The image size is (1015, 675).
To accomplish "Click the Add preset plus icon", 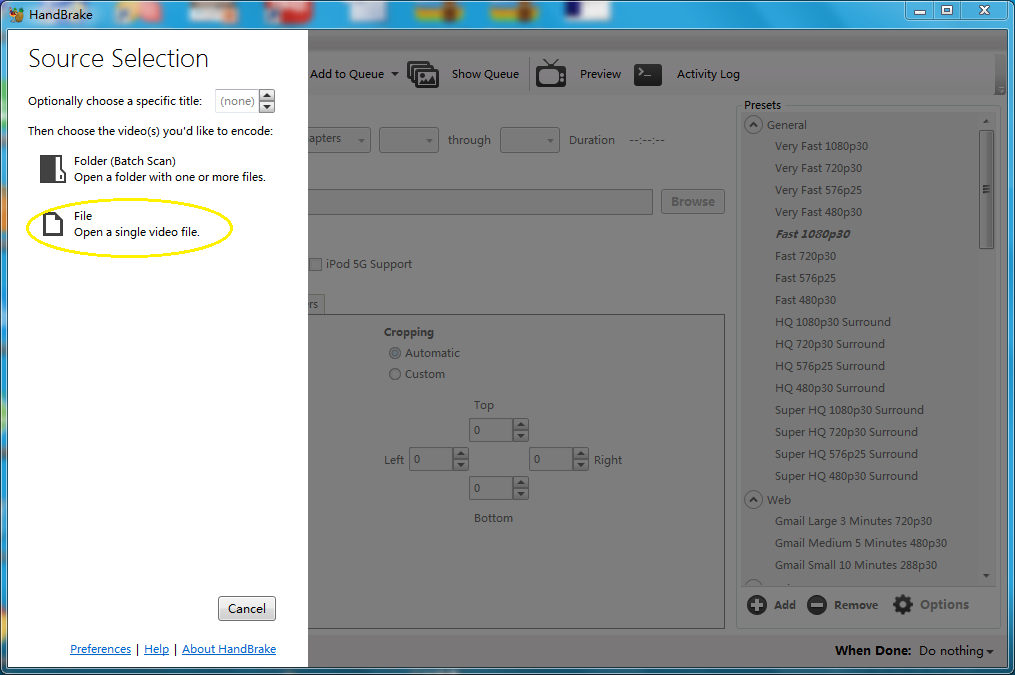I will [756, 605].
